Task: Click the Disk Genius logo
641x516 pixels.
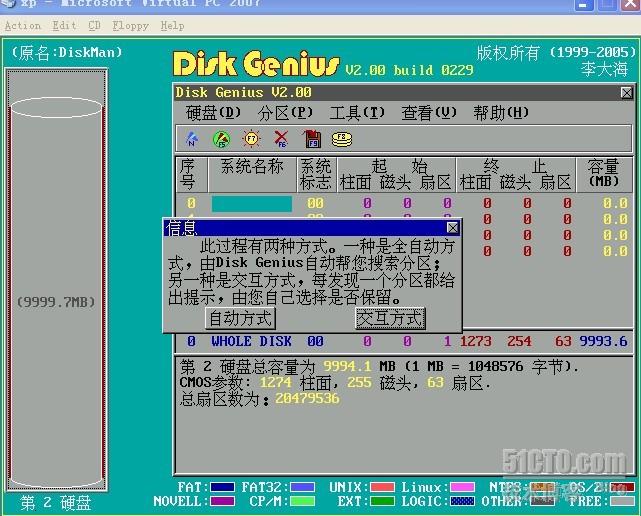Action: tap(256, 64)
